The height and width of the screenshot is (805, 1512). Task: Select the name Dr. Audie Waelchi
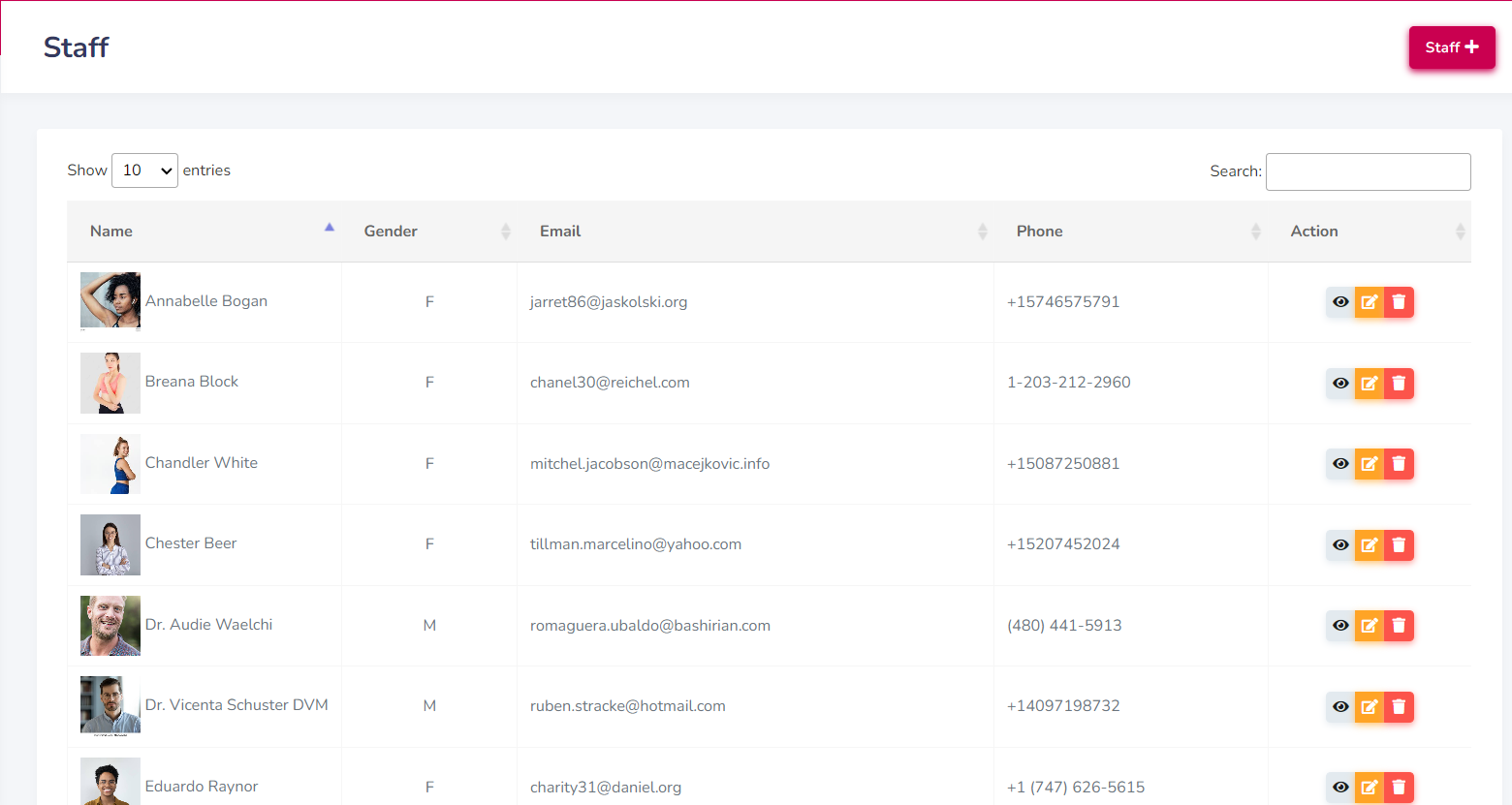click(208, 625)
